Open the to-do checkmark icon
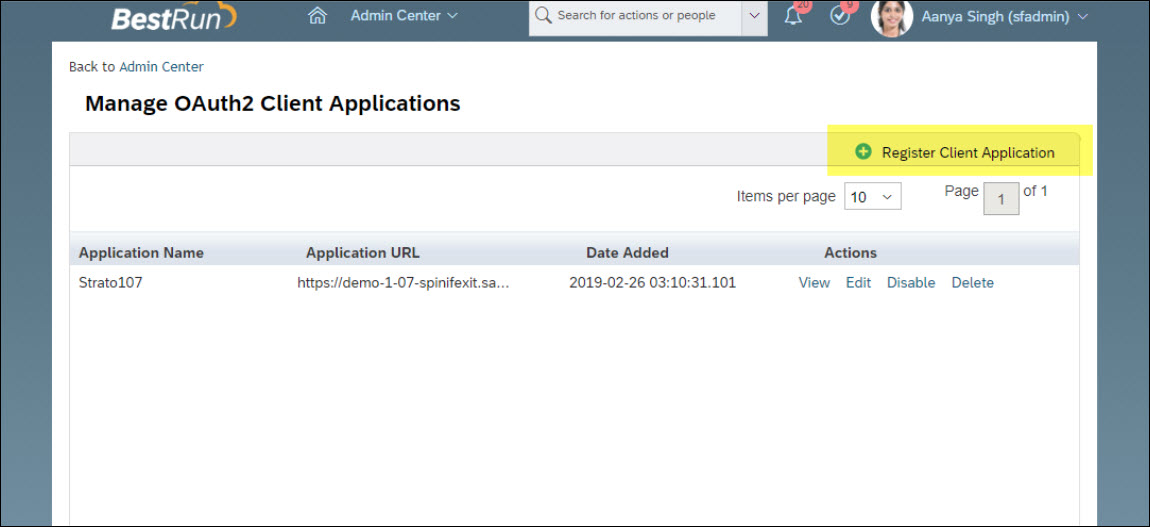This screenshot has height=527, width=1150. pyautogui.click(x=840, y=17)
